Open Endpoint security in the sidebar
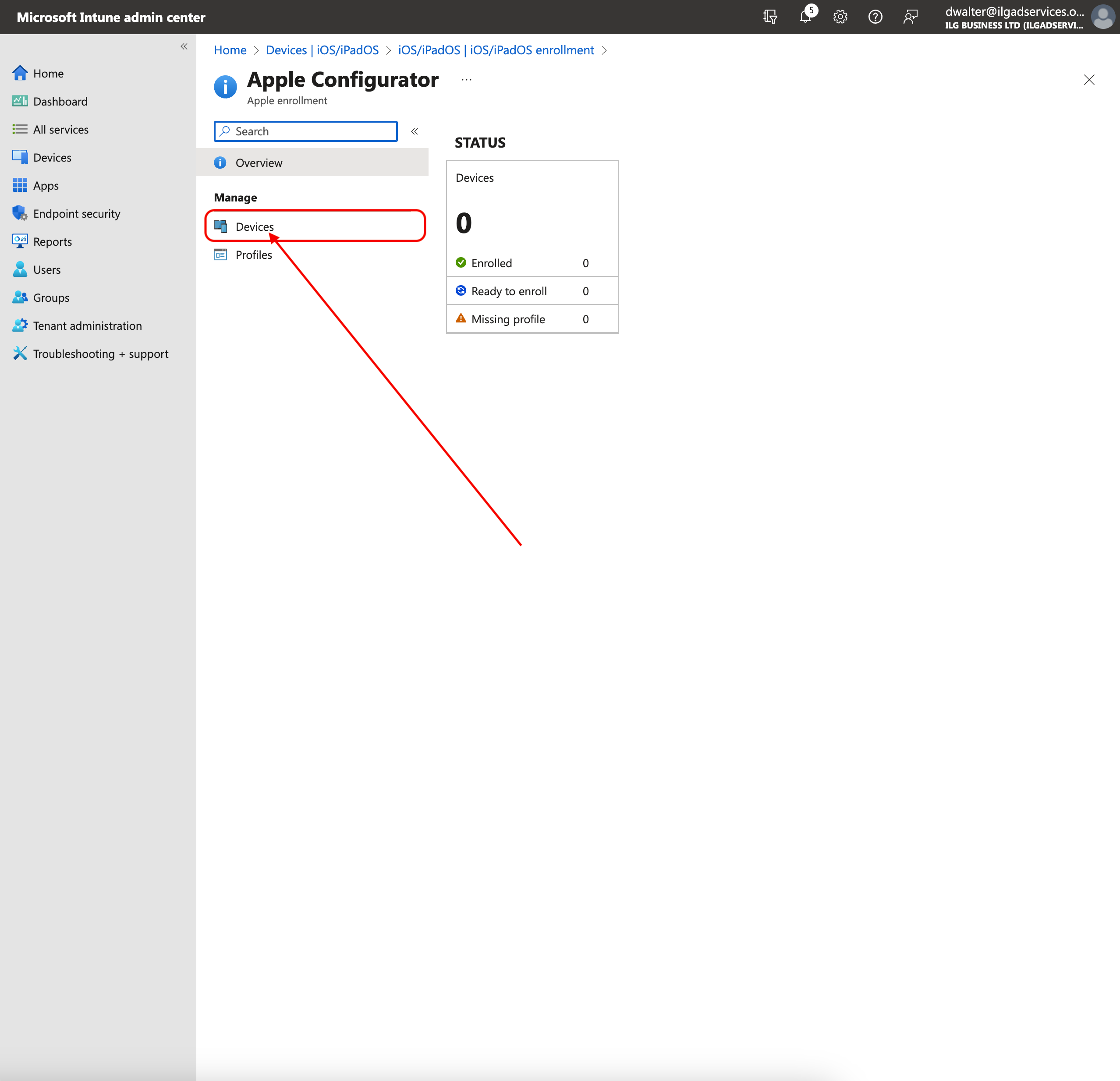Viewport: 1120px width, 1081px height. pyautogui.click(x=77, y=214)
